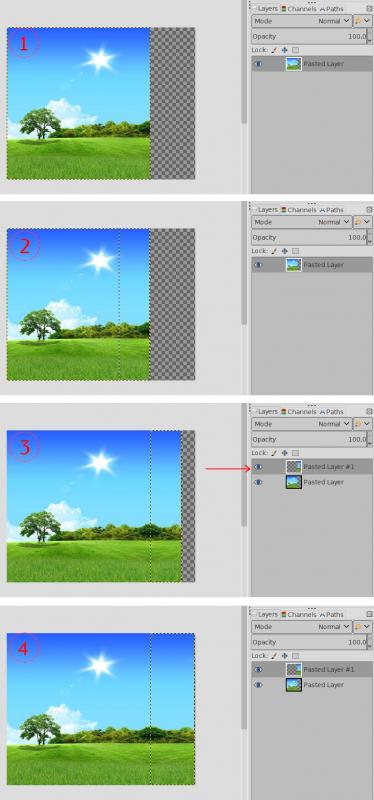Click the configure tab menu icon in step 1 panel
This screenshot has width=374, height=800.
tap(369, 9)
